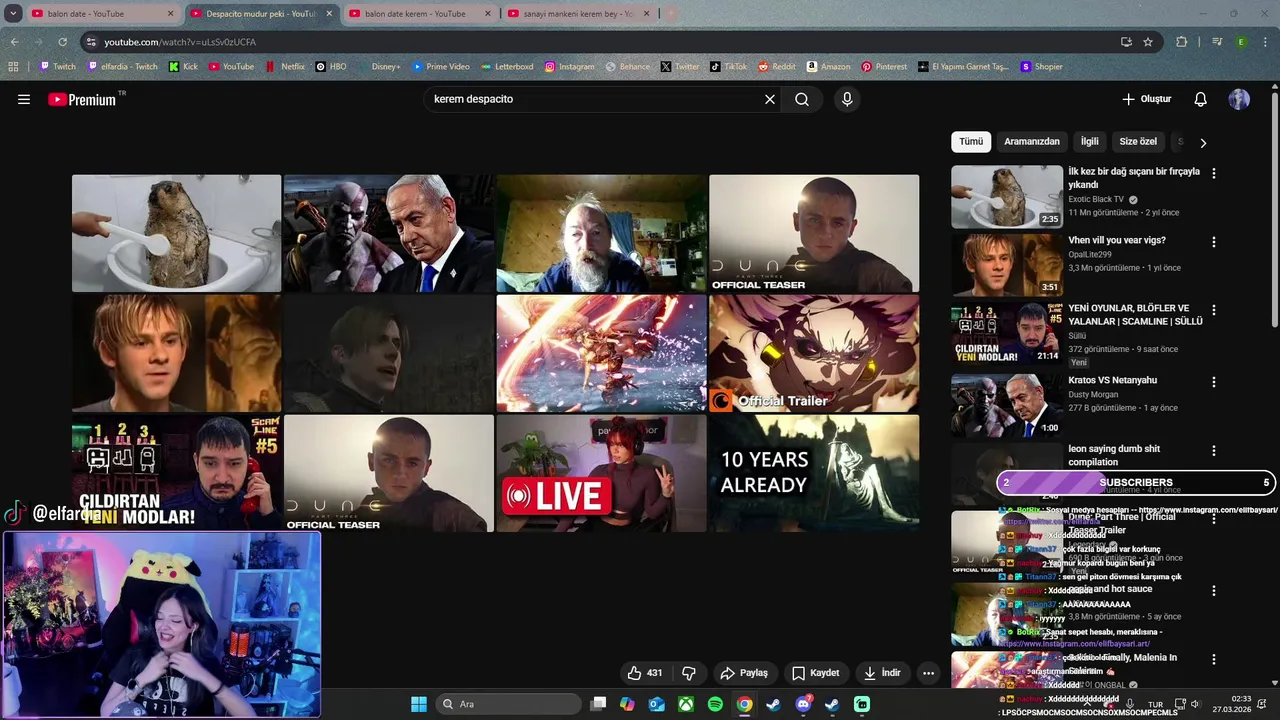Reload the page in Chrome
Image resolution: width=1280 pixels, height=720 pixels.
pyautogui.click(x=62, y=42)
